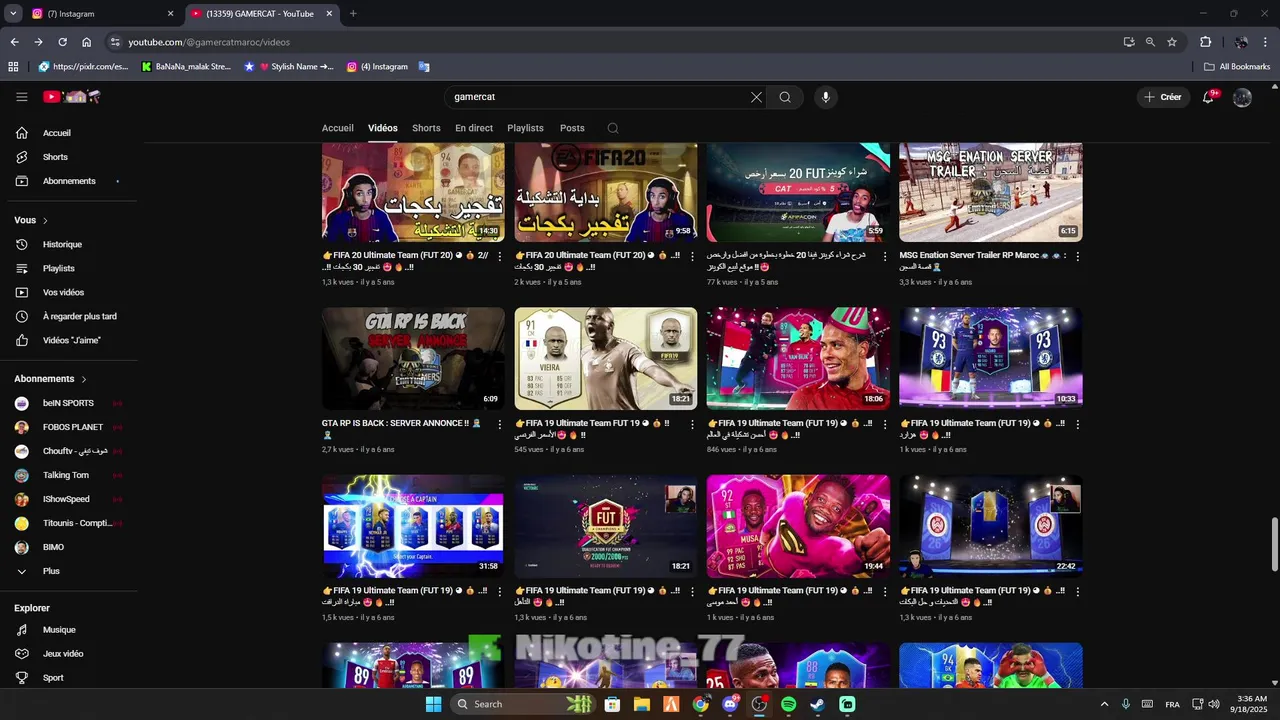Go back in the browser
1280x720 pixels.
[x=14, y=42]
